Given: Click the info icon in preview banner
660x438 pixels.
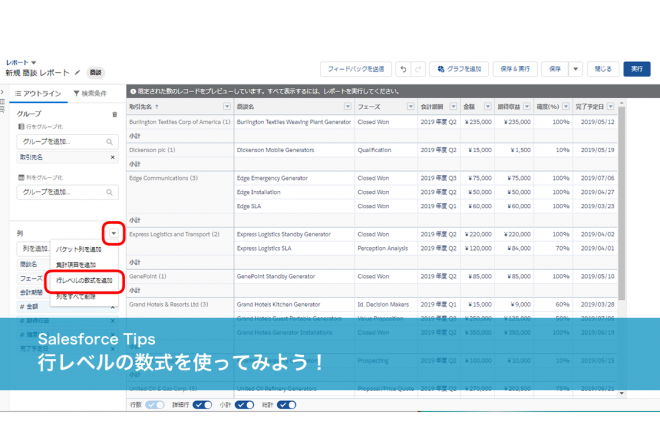Looking at the screenshot, I should [x=133, y=91].
